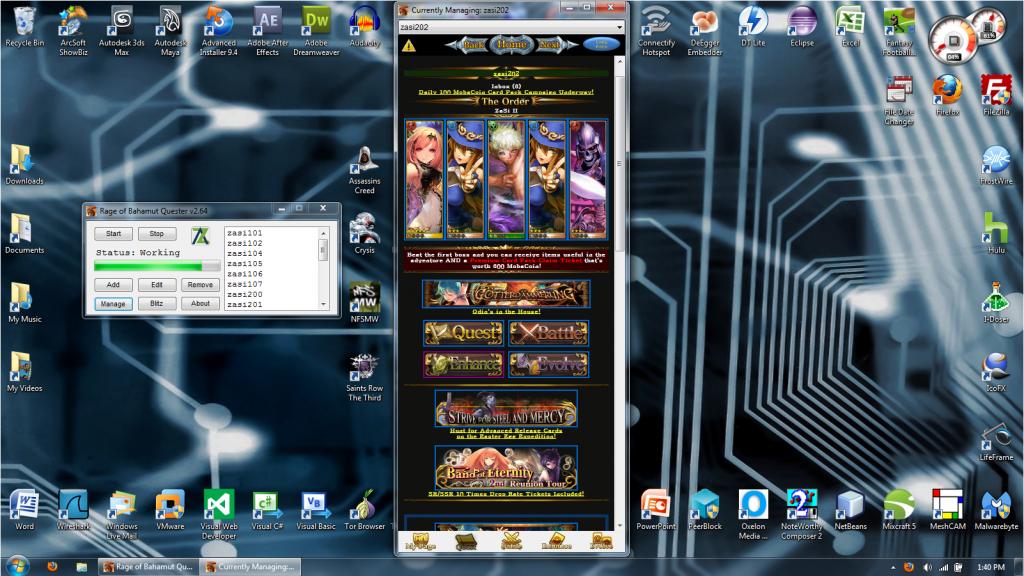Open Quest icon in bottom game bar
This screenshot has width=1024, height=576.
(x=466, y=541)
